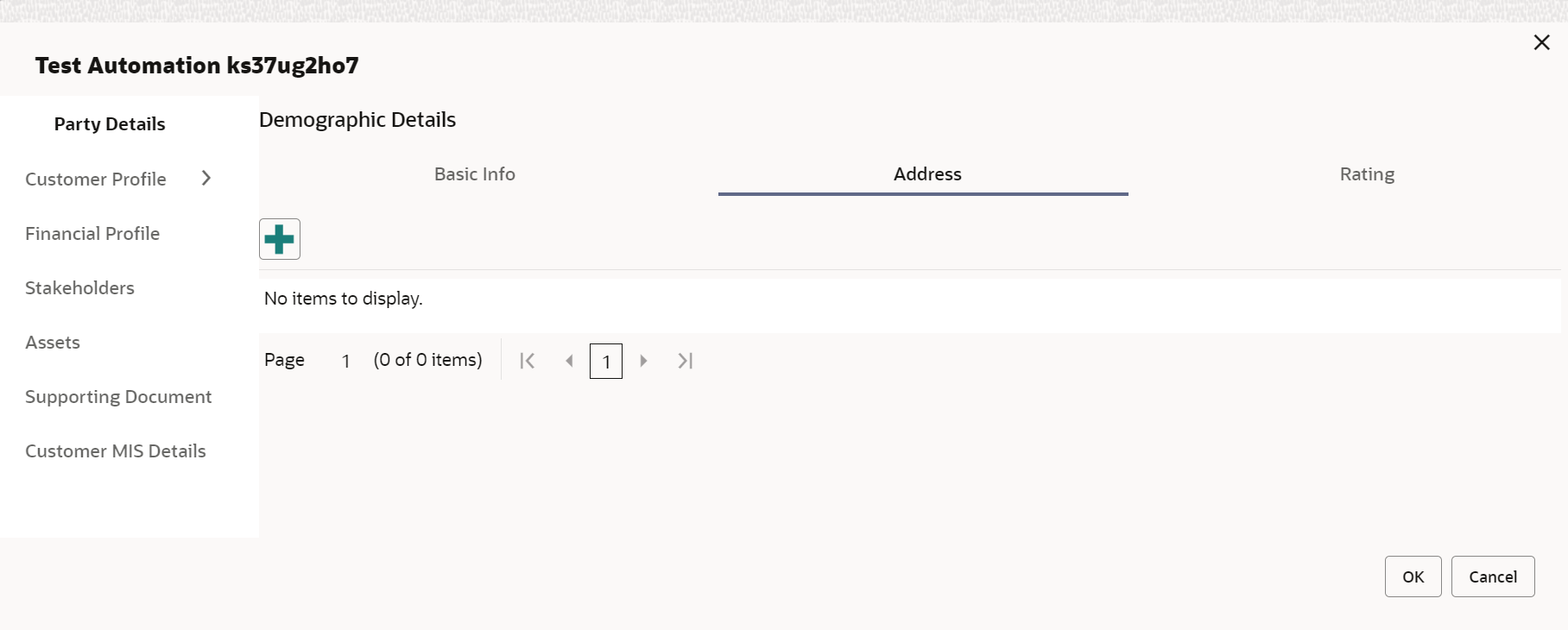Open Financial Profile section
Viewport: 1568px width, 630px height.
tap(92, 234)
